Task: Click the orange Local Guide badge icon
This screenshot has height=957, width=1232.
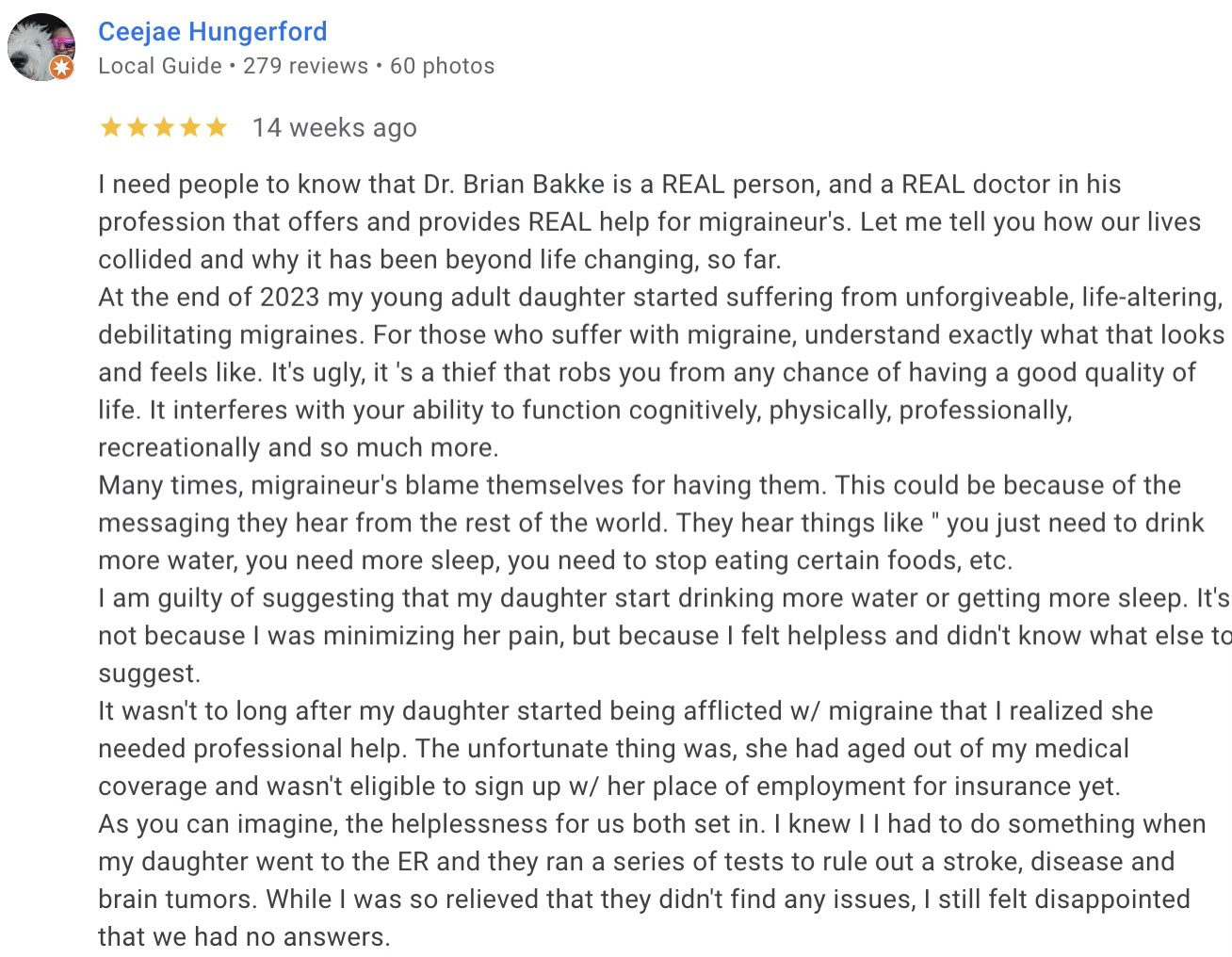Action: [61, 67]
